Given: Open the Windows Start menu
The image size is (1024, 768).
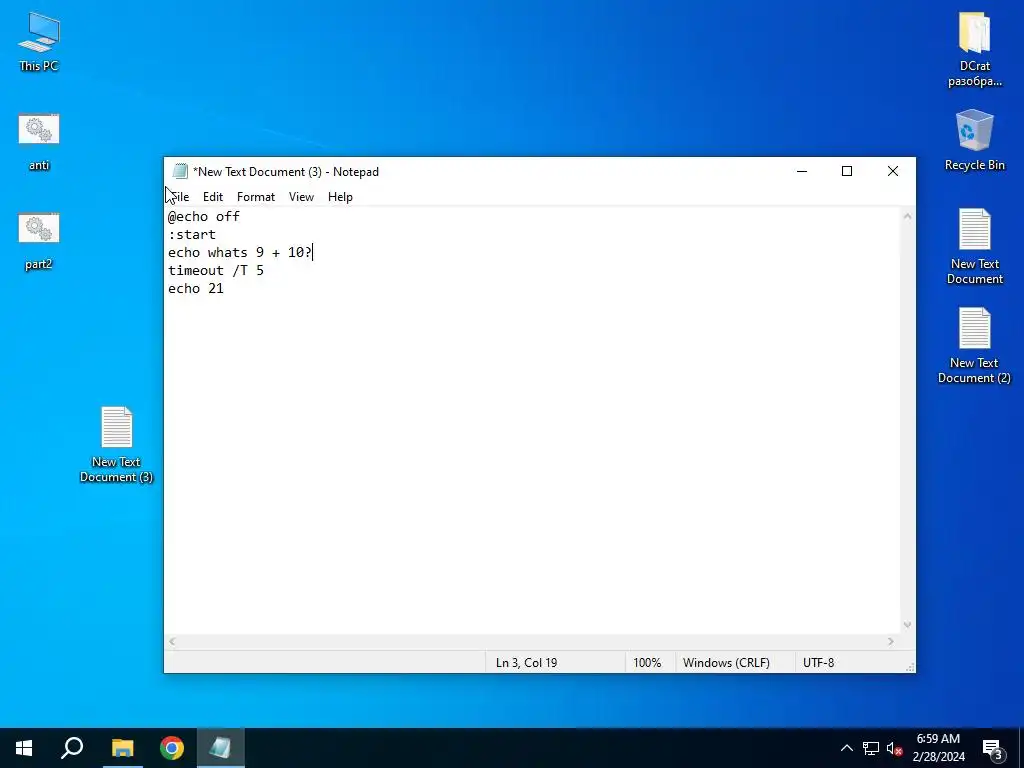Looking at the screenshot, I should pyautogui.click(x=24, y=748).
